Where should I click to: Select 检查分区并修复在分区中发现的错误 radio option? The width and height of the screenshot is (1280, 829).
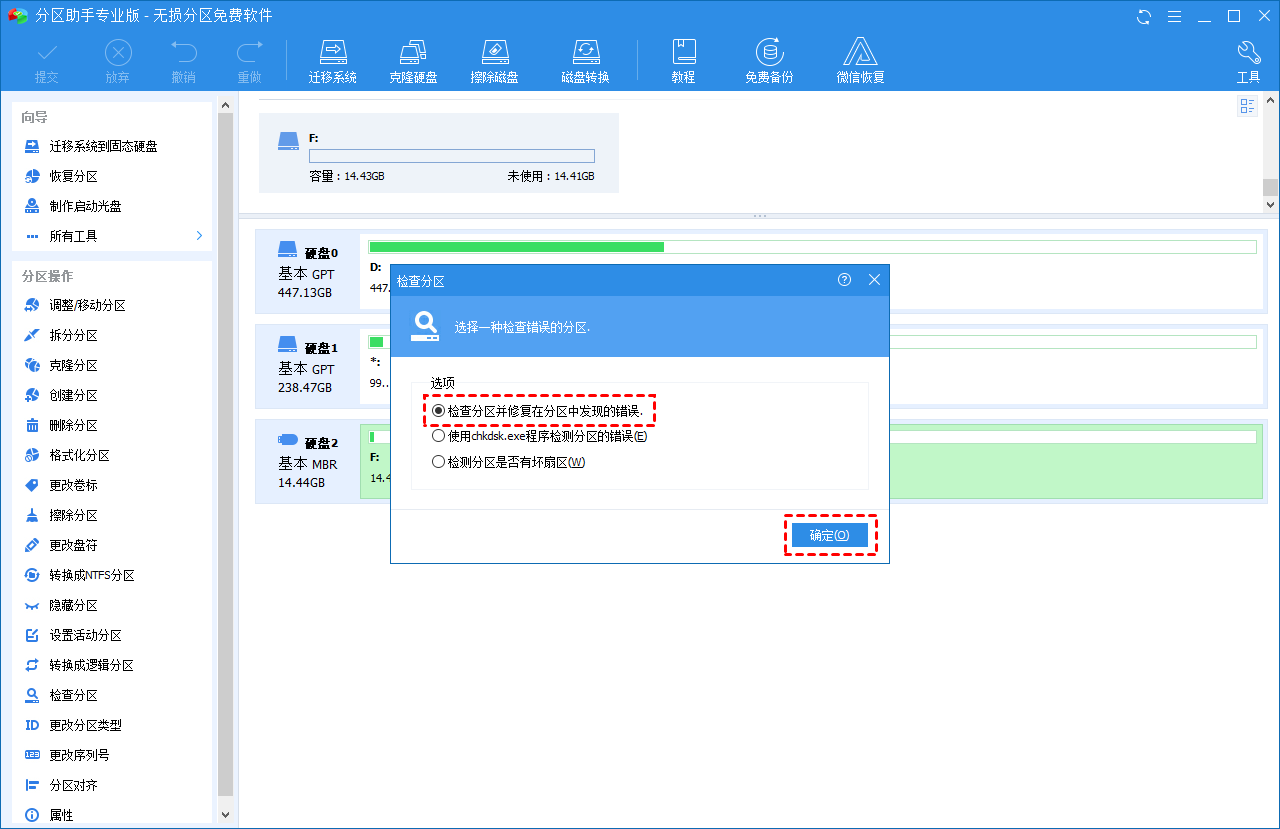438,411
